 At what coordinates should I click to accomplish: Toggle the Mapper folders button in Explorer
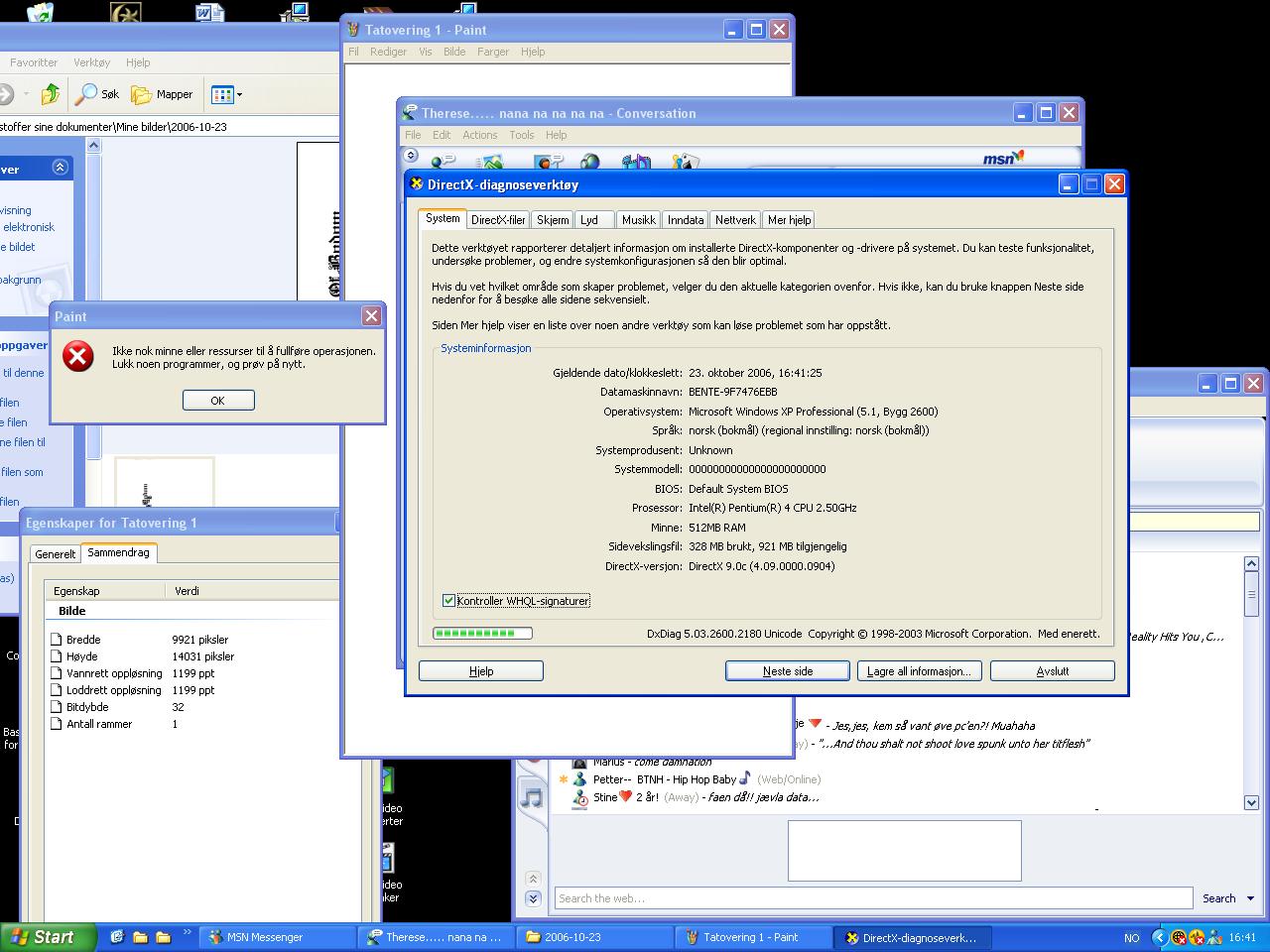163,94
